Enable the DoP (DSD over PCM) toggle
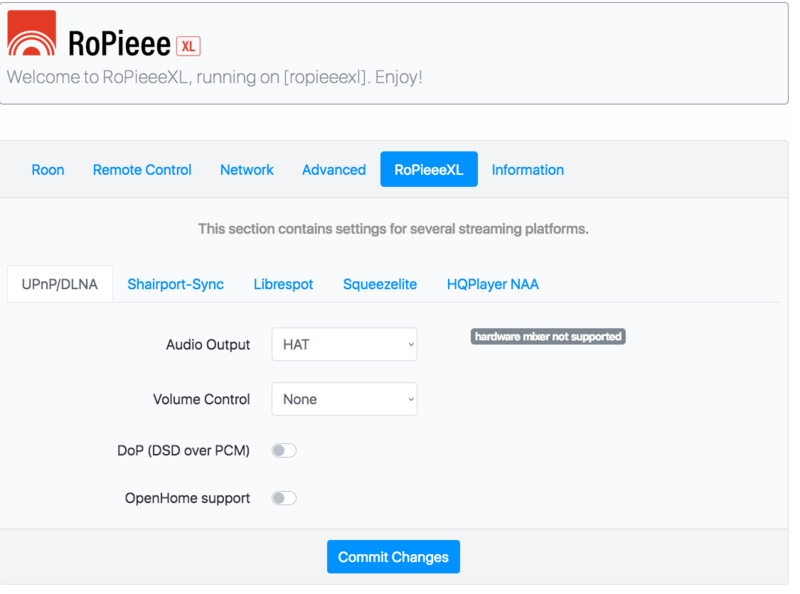The width and height of the screenshot is (800, 594). point(284,451)
